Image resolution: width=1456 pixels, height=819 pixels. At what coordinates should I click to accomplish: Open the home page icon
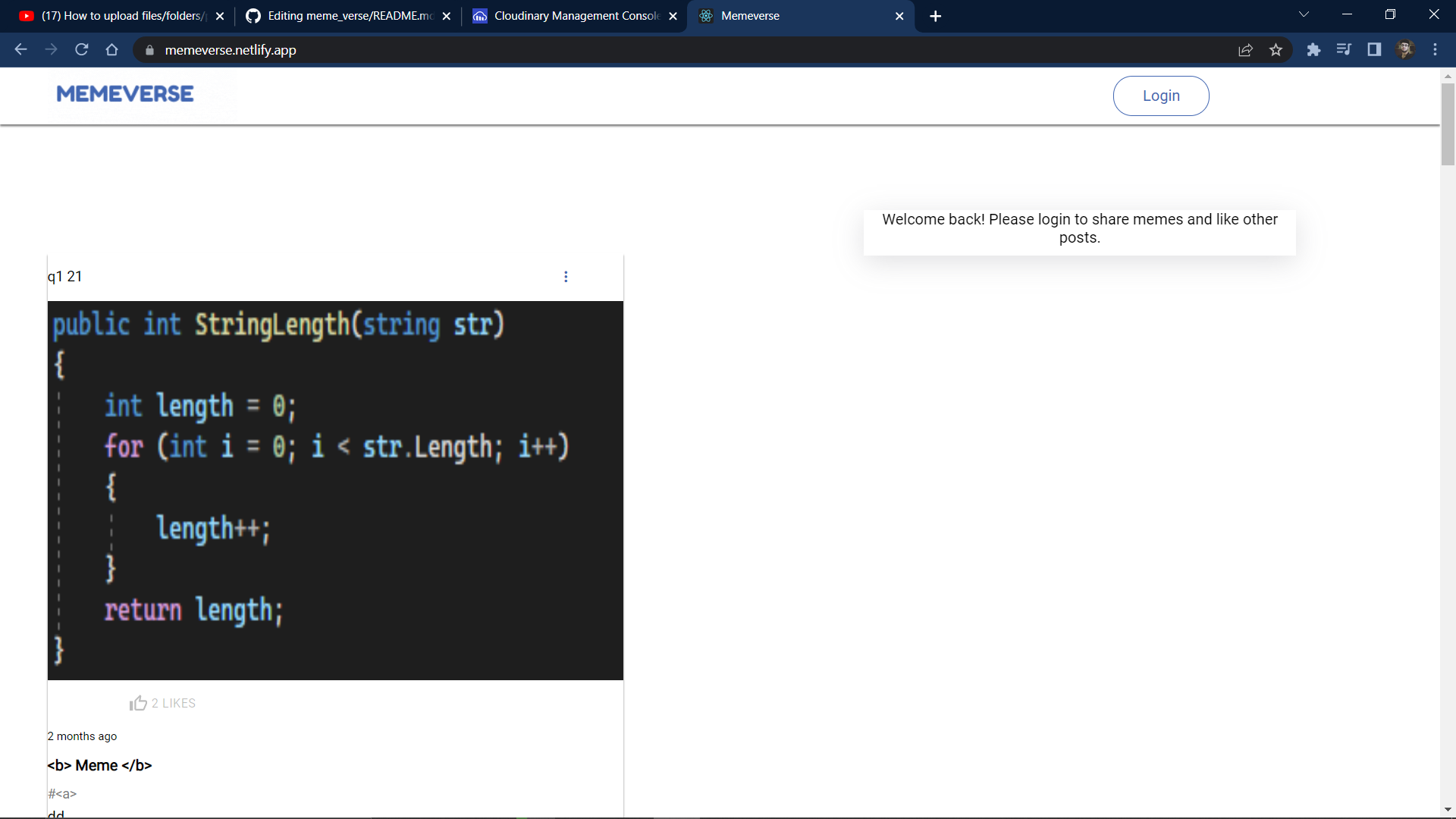pos(112,50)
